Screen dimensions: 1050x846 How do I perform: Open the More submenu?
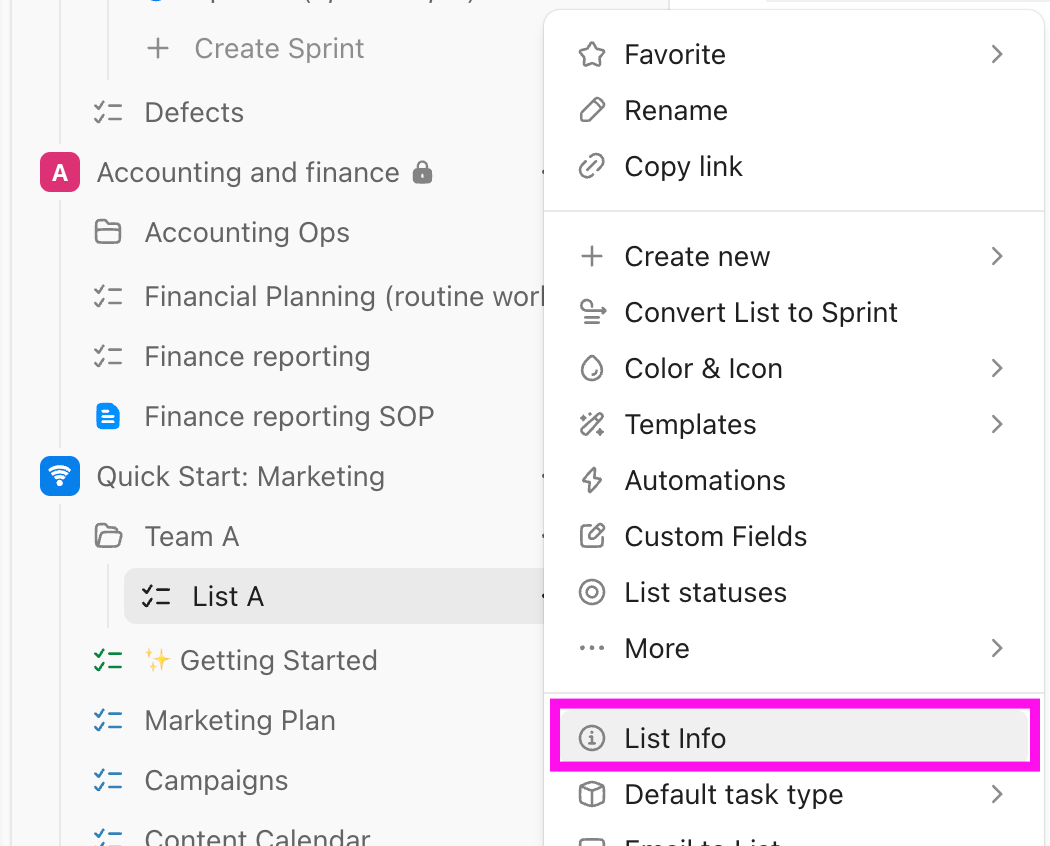pyautogui.click(x=657, y=649)
